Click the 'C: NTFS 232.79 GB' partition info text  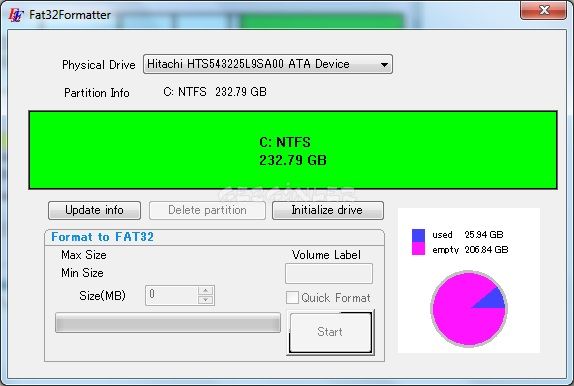coord(215,92)
